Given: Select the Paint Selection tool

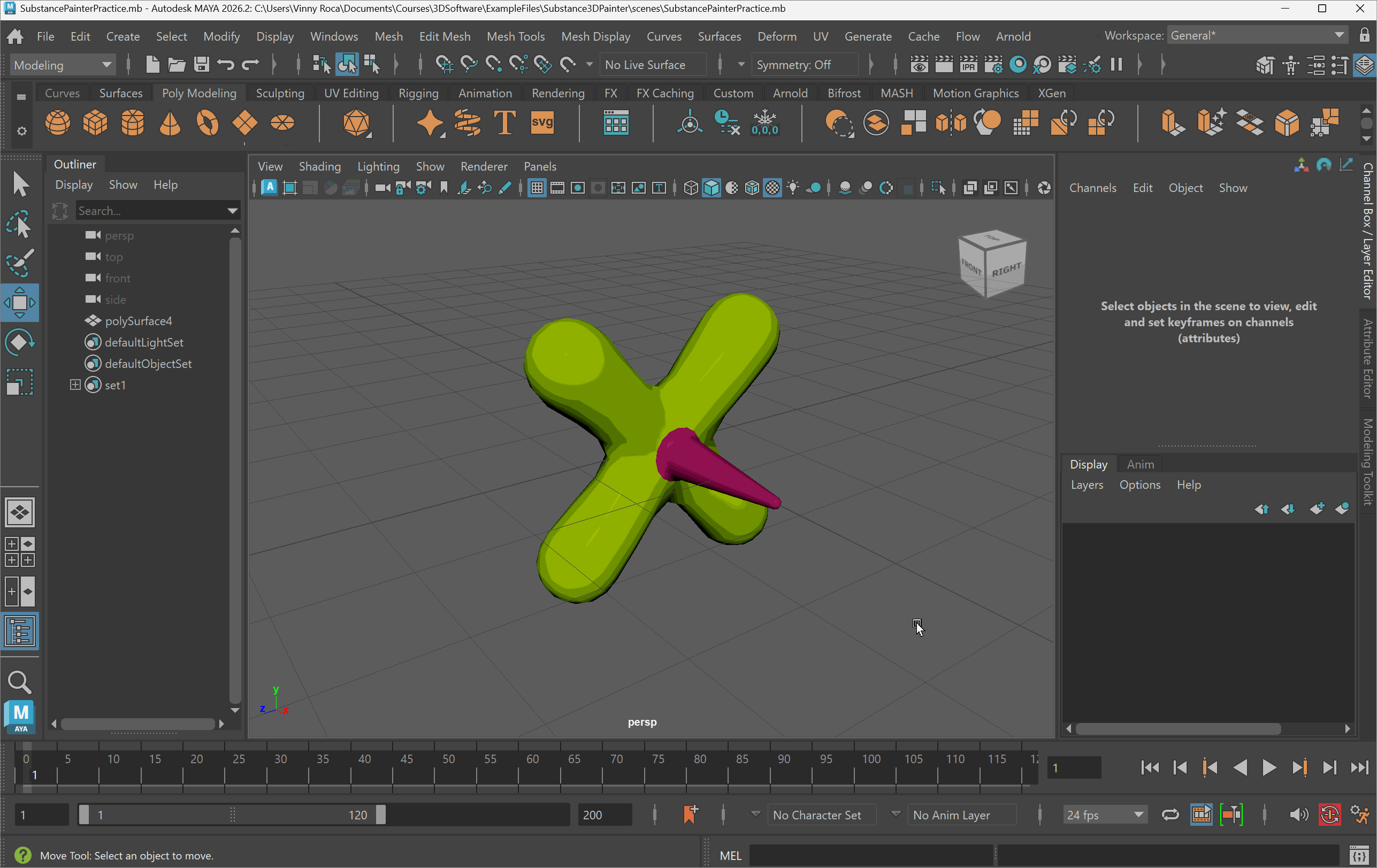Looking at the screenshot, I should tap(20, 263).
